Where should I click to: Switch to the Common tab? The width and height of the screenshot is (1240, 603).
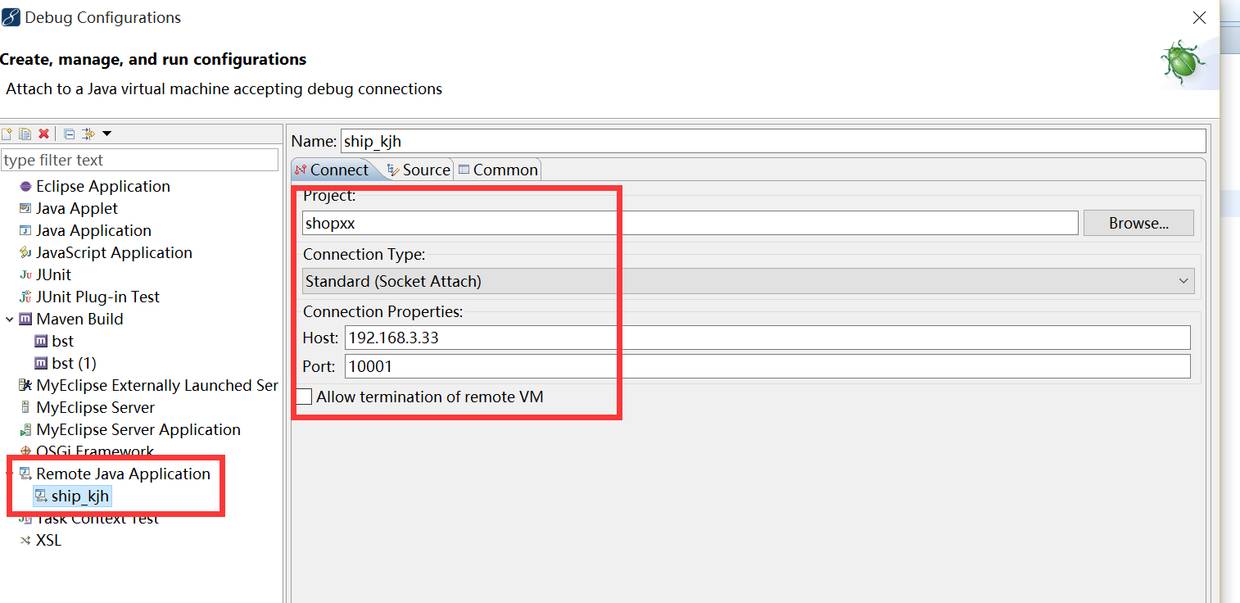coord(498,170)
